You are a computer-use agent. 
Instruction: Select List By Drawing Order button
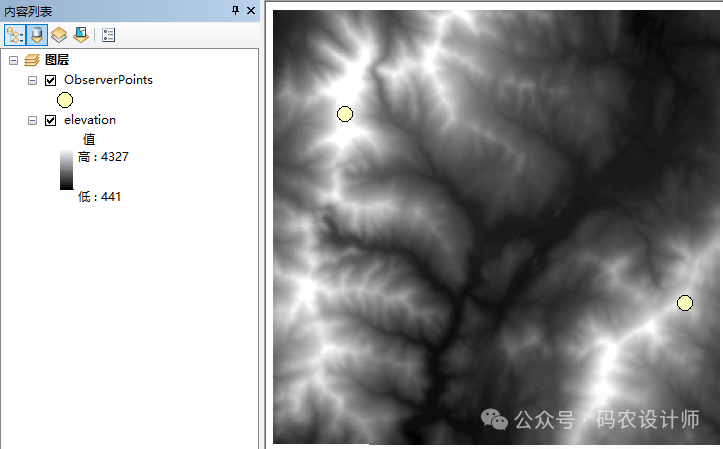pos(15,35)
